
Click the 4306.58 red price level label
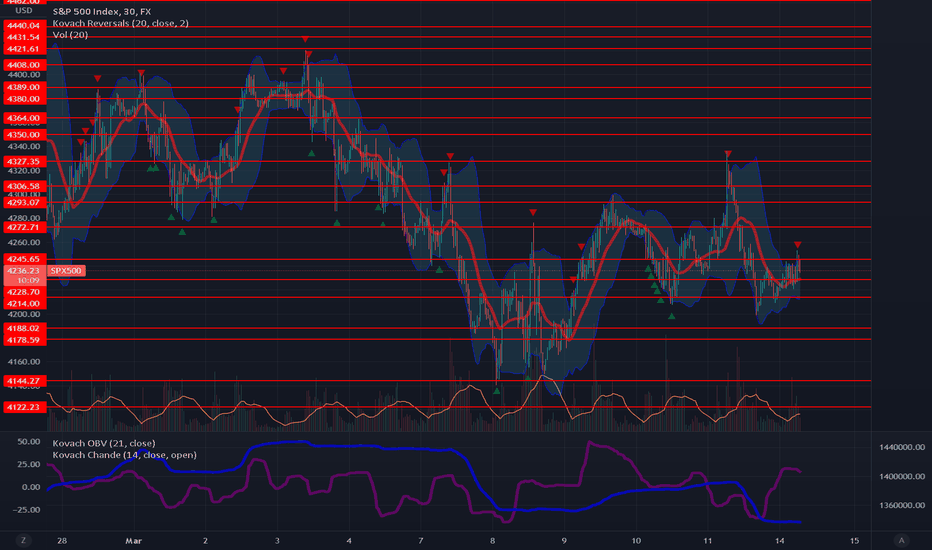[24, 186]
